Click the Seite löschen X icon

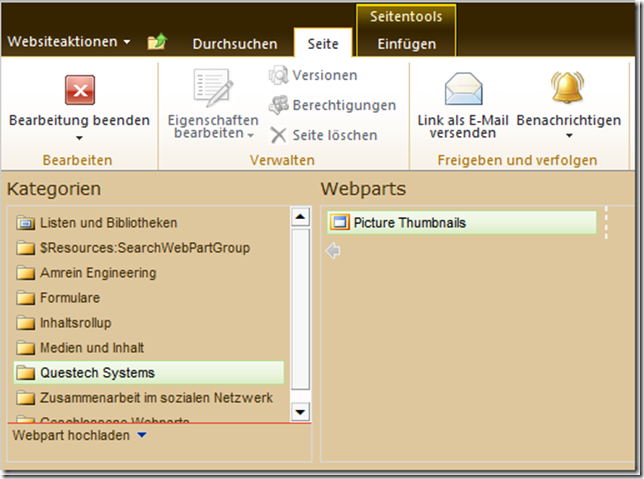pos(278,135)
